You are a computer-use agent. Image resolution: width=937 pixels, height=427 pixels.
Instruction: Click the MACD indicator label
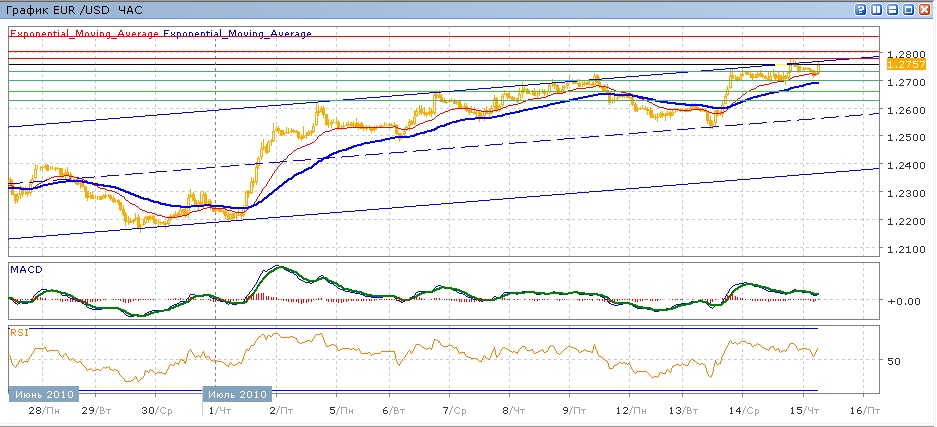click(x=24, y=270)
